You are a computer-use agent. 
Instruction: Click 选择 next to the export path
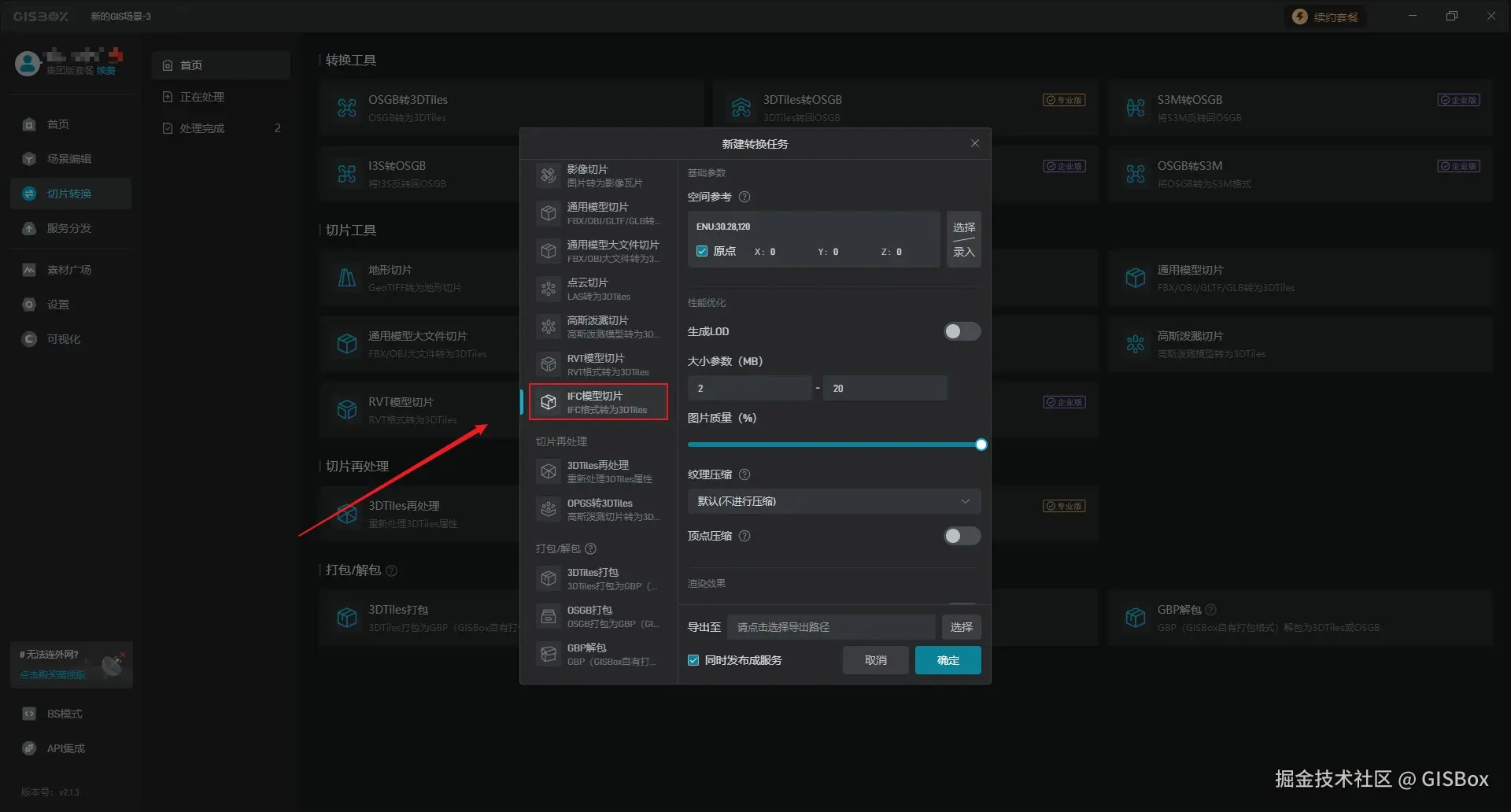click(x=961, y=627)
